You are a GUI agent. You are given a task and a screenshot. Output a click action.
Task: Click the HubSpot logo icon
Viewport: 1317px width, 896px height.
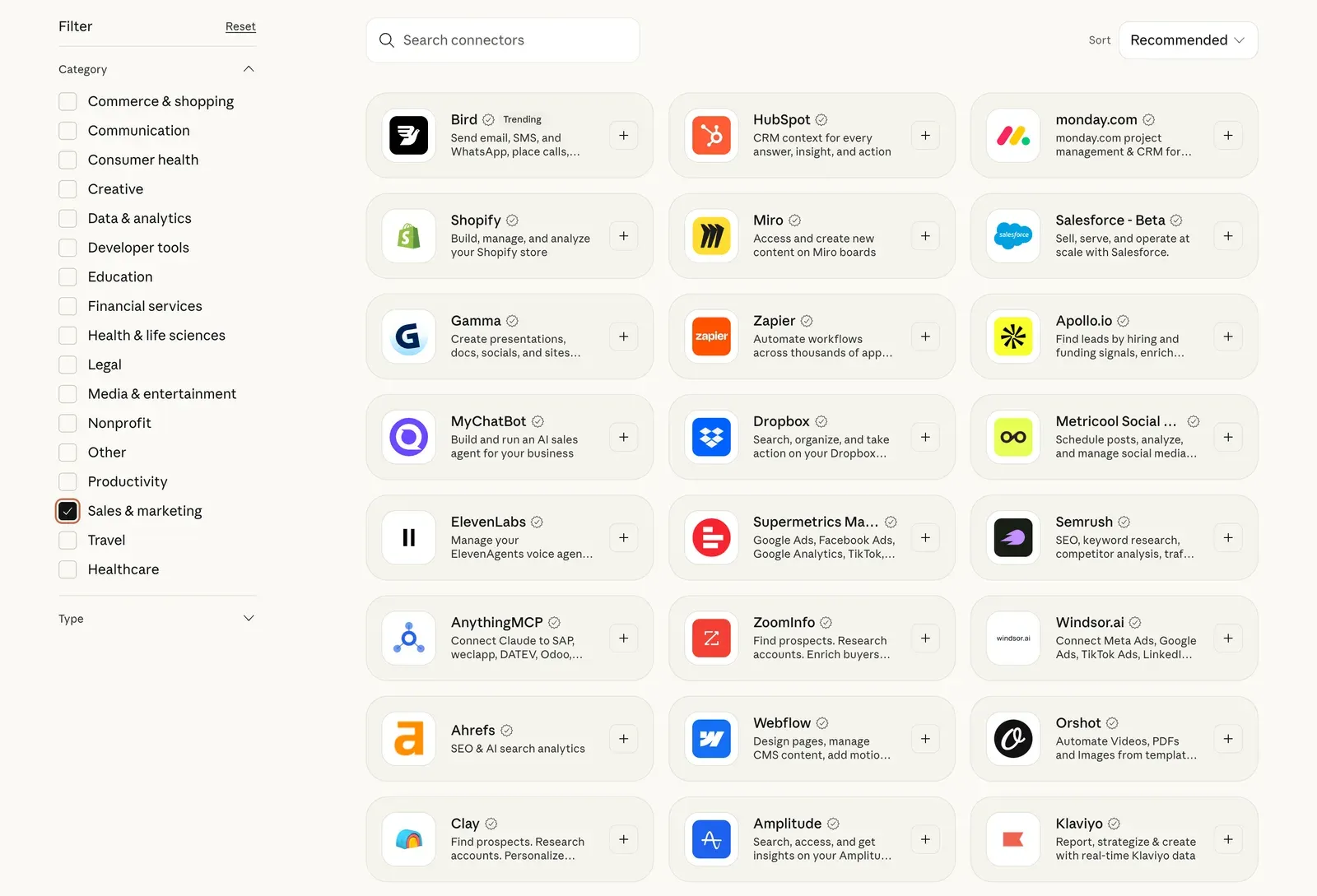coord(711,136)
